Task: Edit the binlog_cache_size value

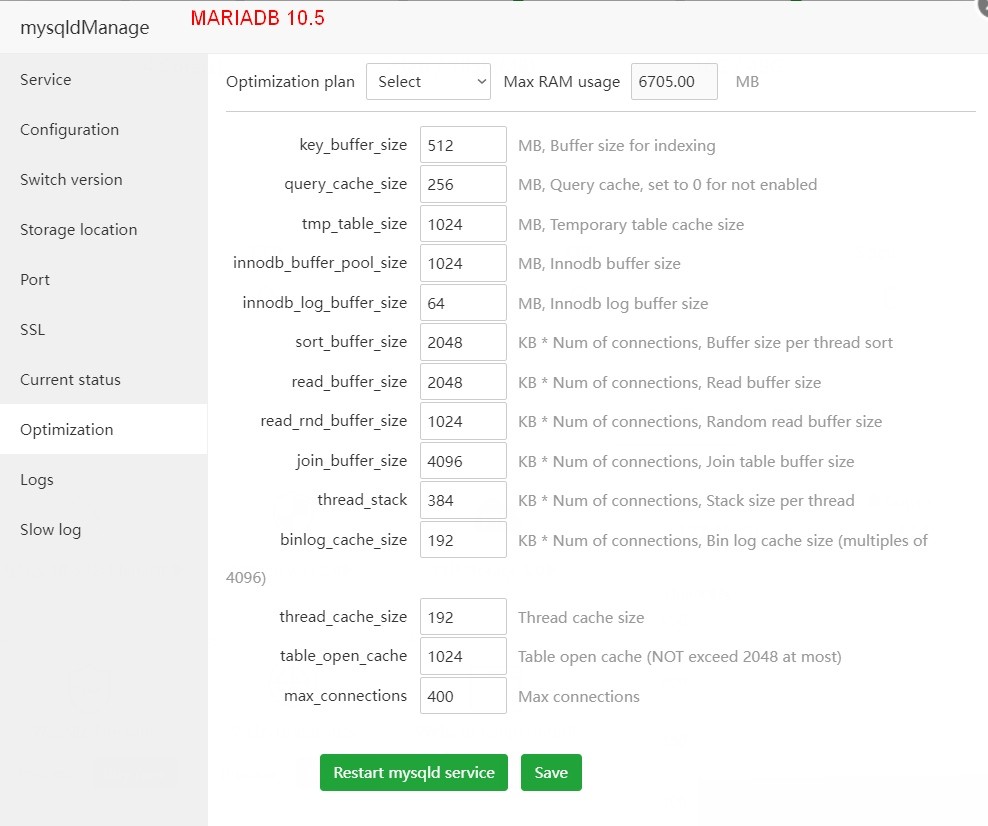Action: (x=463, y=539)
